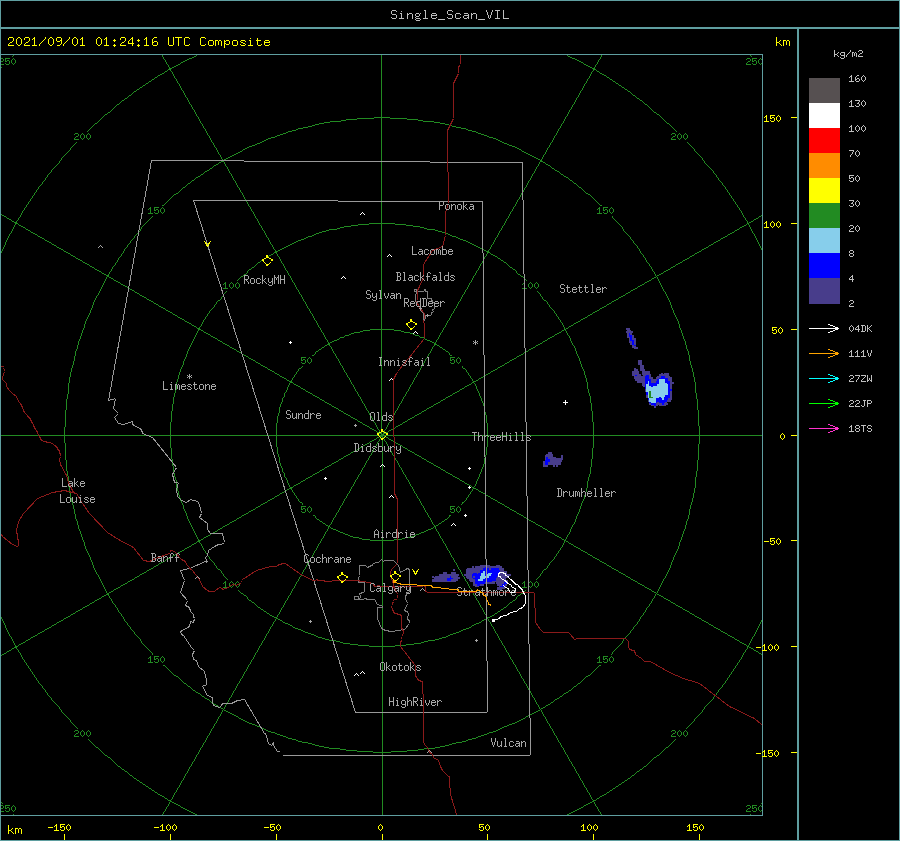Click the white 130 kg/m2 color swatch
Viewport: 900px width, 841px height.
click(x=824, y=115)
